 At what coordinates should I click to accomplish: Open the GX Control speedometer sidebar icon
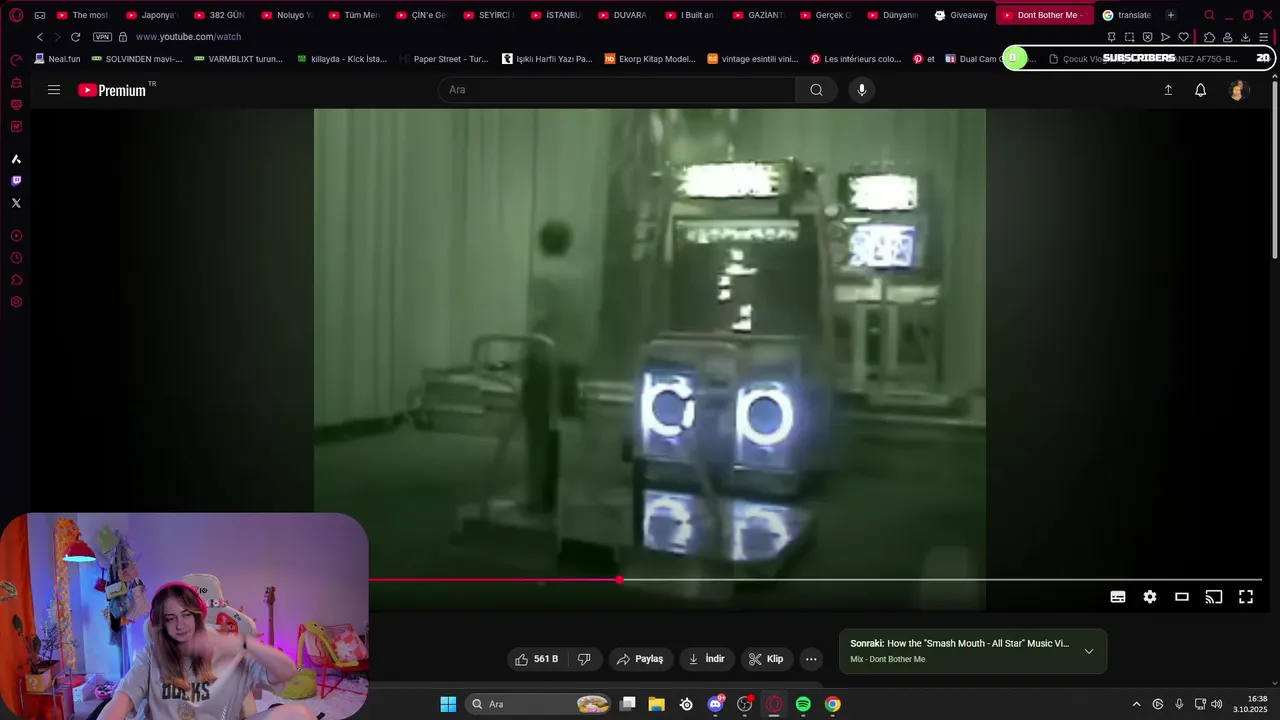coord(16,60)
